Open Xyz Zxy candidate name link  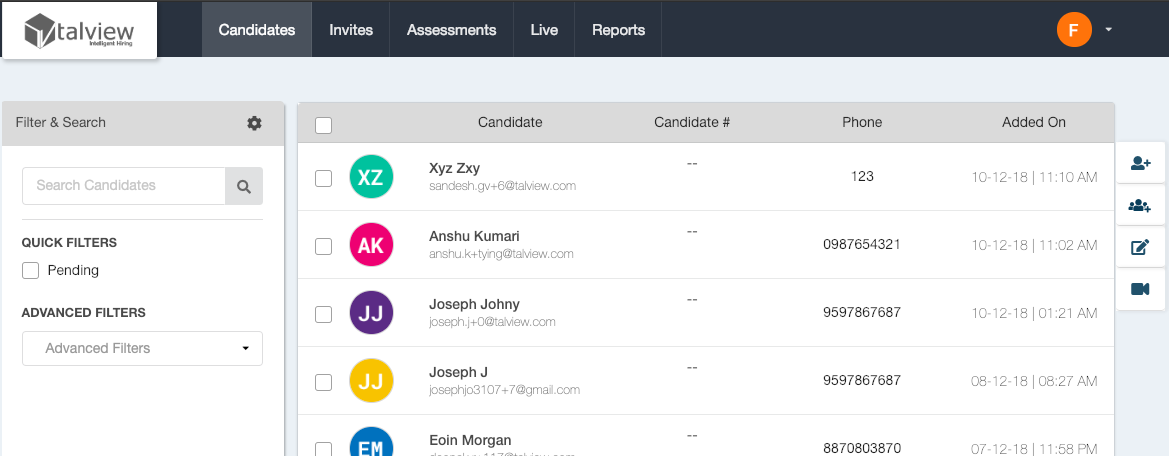click(x=455, y=168)
